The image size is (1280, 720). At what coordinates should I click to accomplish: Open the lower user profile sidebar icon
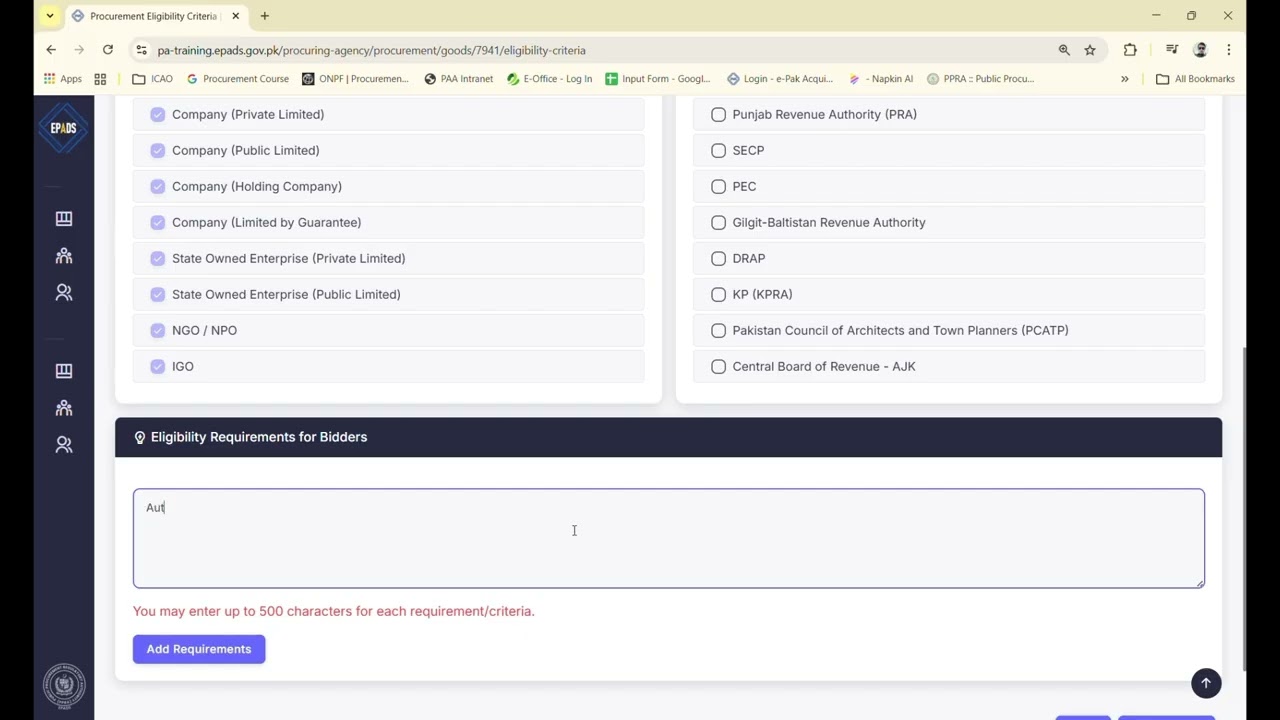64,445
